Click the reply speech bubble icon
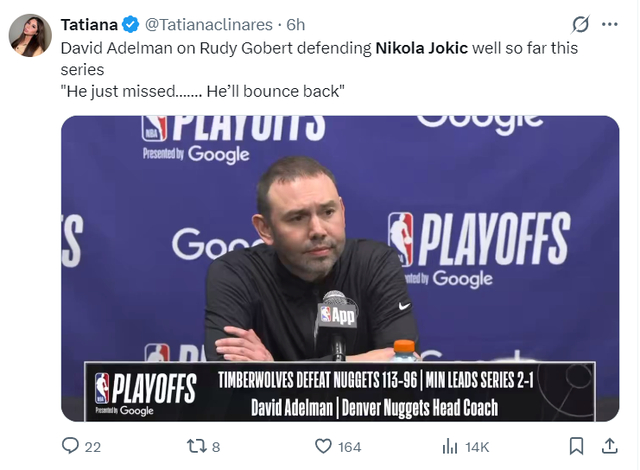This screenshot has width=640, height=470. pos(70,446)
